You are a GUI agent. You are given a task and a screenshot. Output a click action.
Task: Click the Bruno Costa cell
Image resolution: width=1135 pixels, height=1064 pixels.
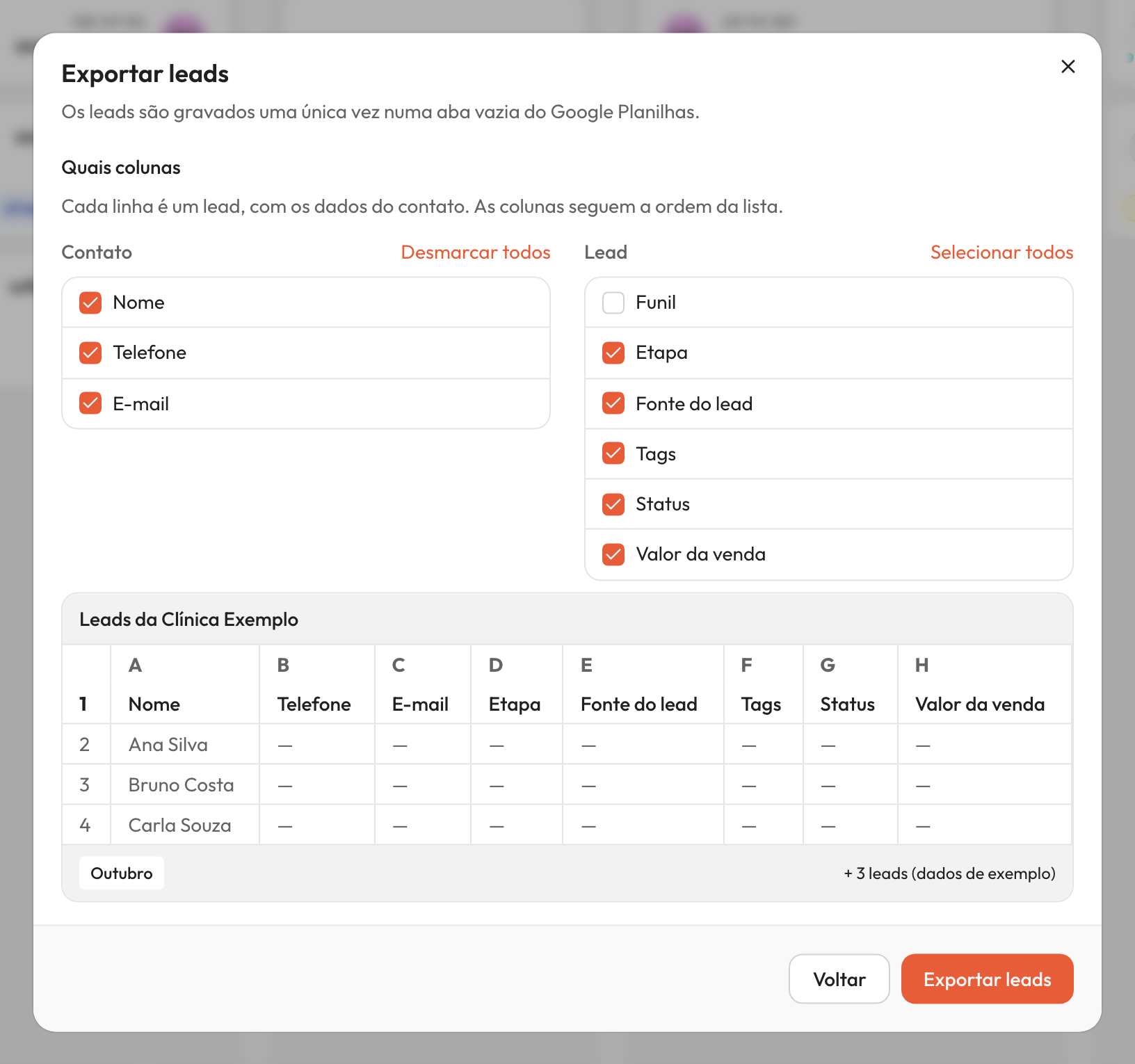click(185, 784)
